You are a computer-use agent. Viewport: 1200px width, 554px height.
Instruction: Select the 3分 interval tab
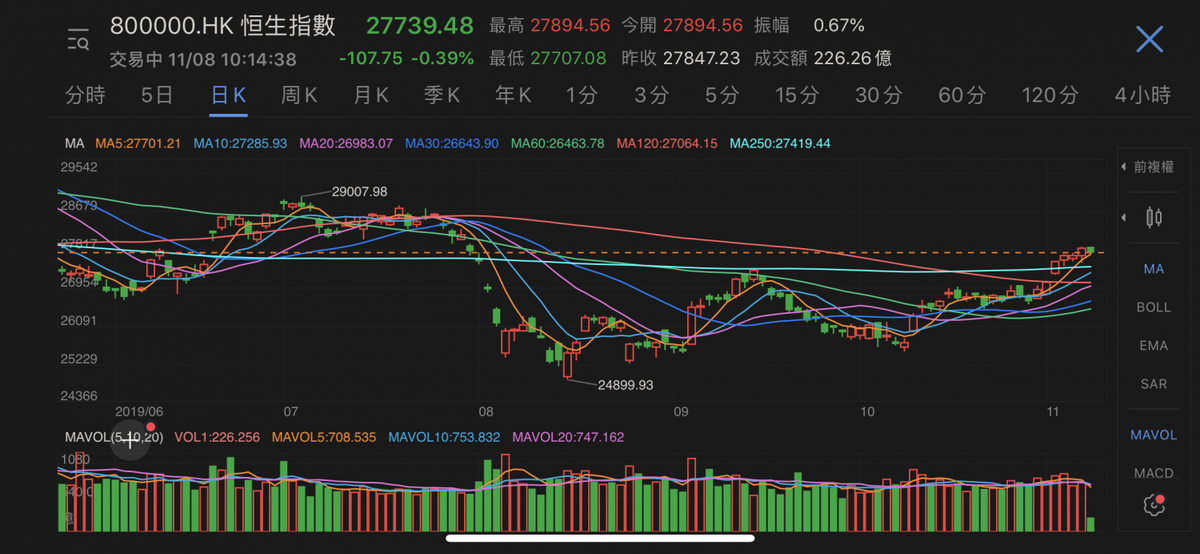point(651,96)
